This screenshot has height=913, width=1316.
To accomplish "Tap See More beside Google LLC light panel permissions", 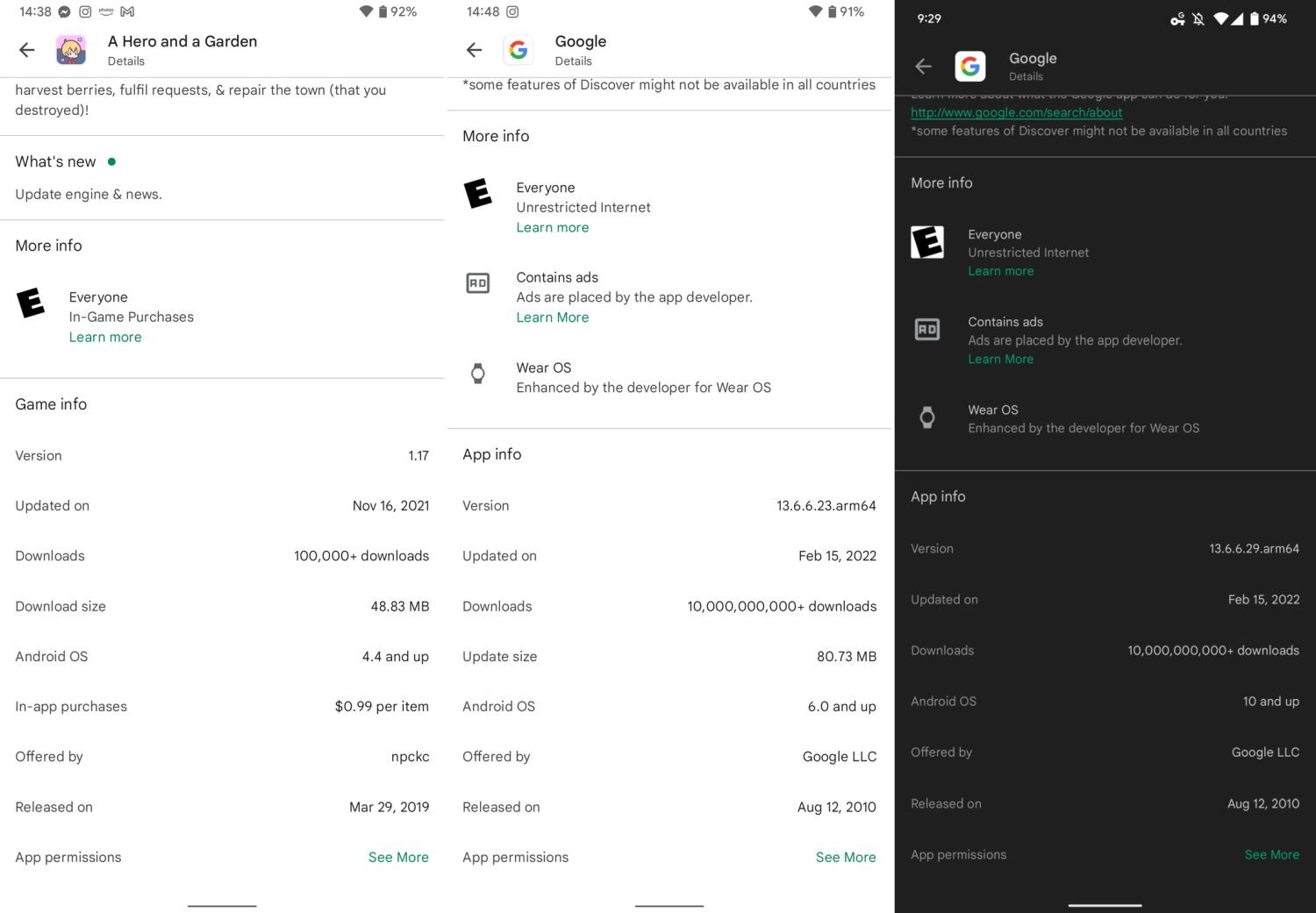I will tap(846, 858).
